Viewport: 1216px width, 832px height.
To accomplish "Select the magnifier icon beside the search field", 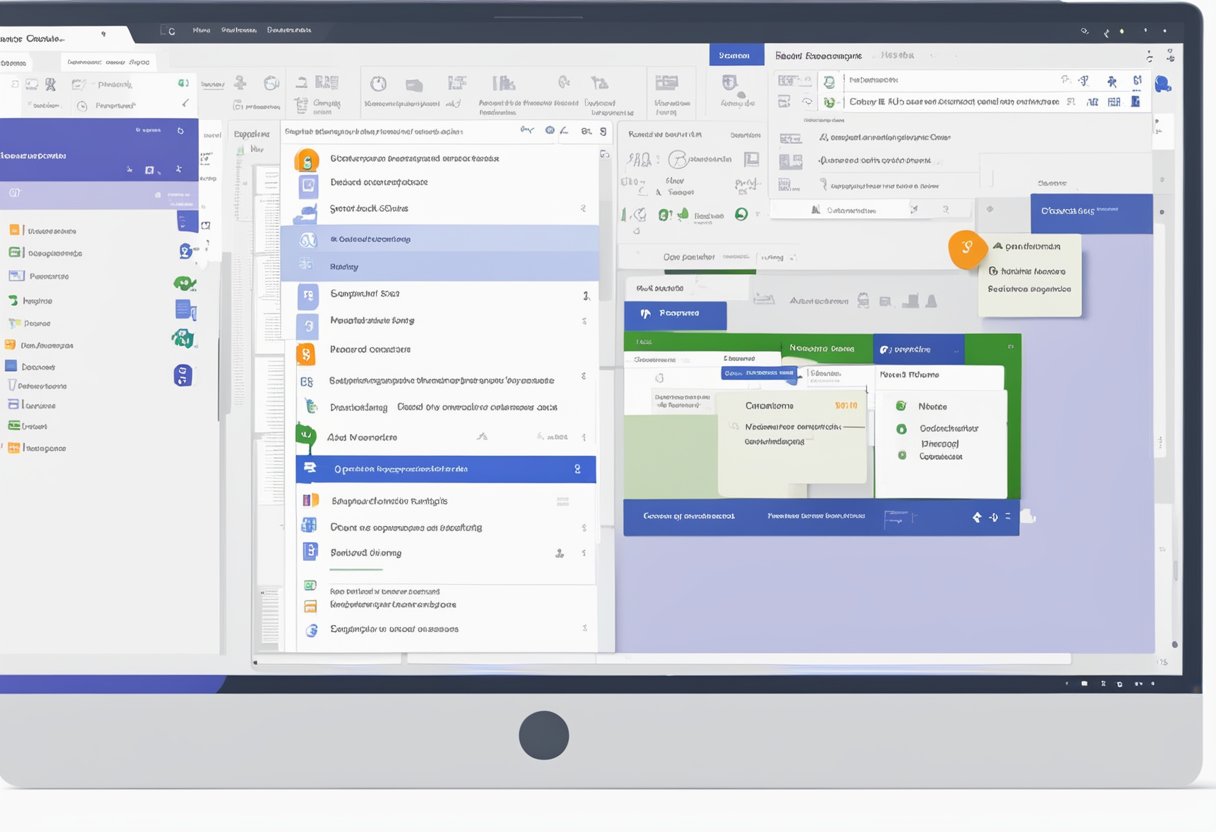I will coord(527,130).
